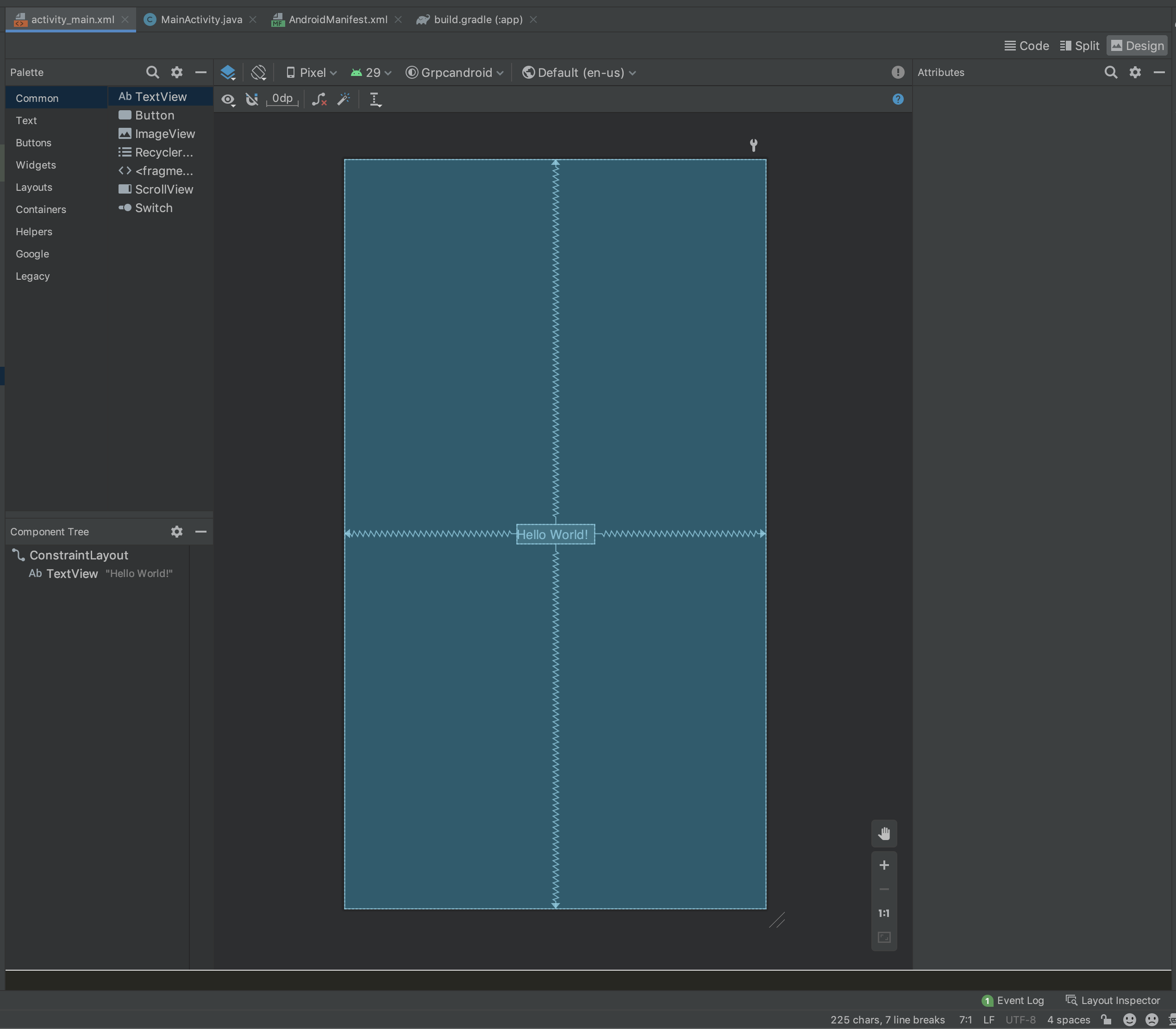Toggle the autoconnect magnet icon
1176x1029 pixels.
(252, 100)
